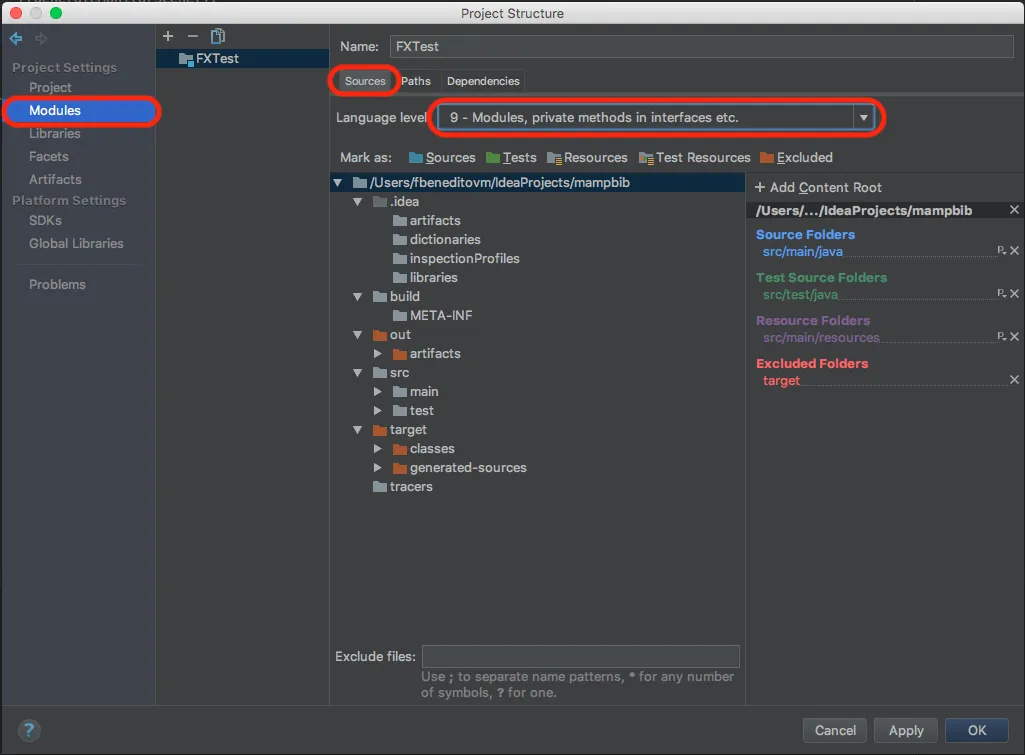Select the src/main/resources entry
Viewport: 1025px width, 755px height.
pos(821,338)
